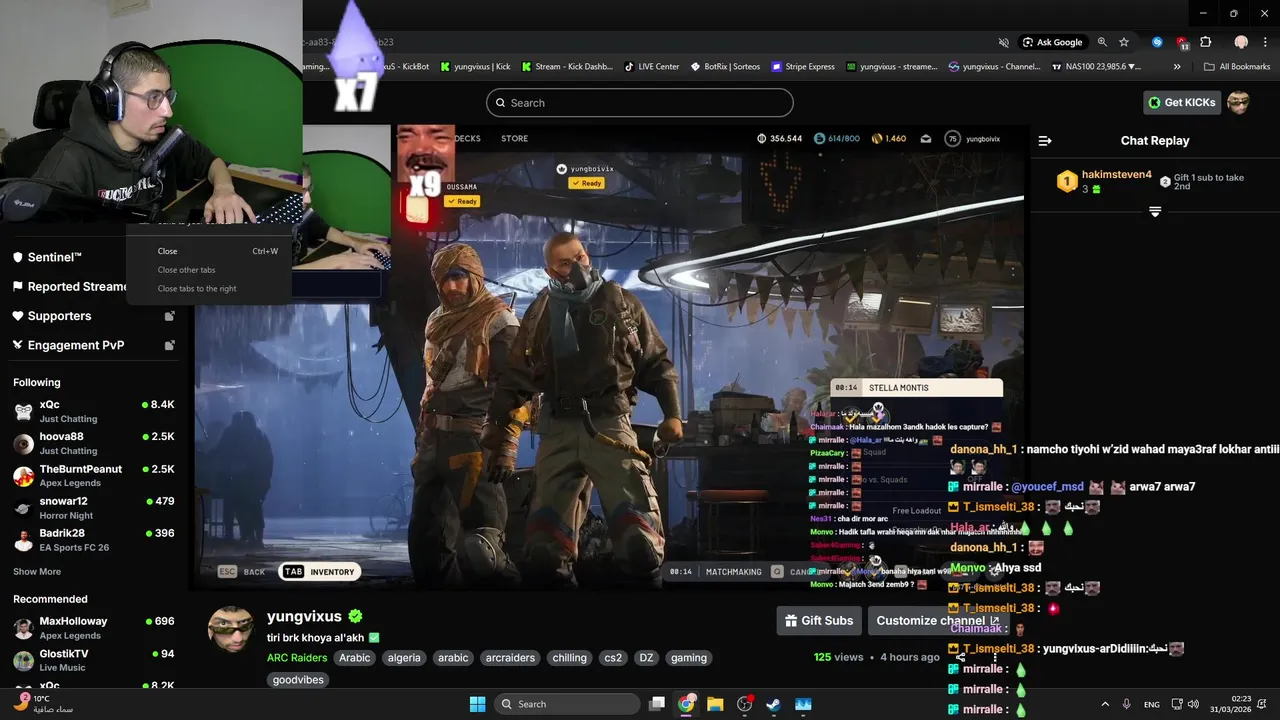The height and width of the screenshot is (720, 1280).
Task: Open the zoom magnifier icon in the address bar
Action: click(1102, 42)
